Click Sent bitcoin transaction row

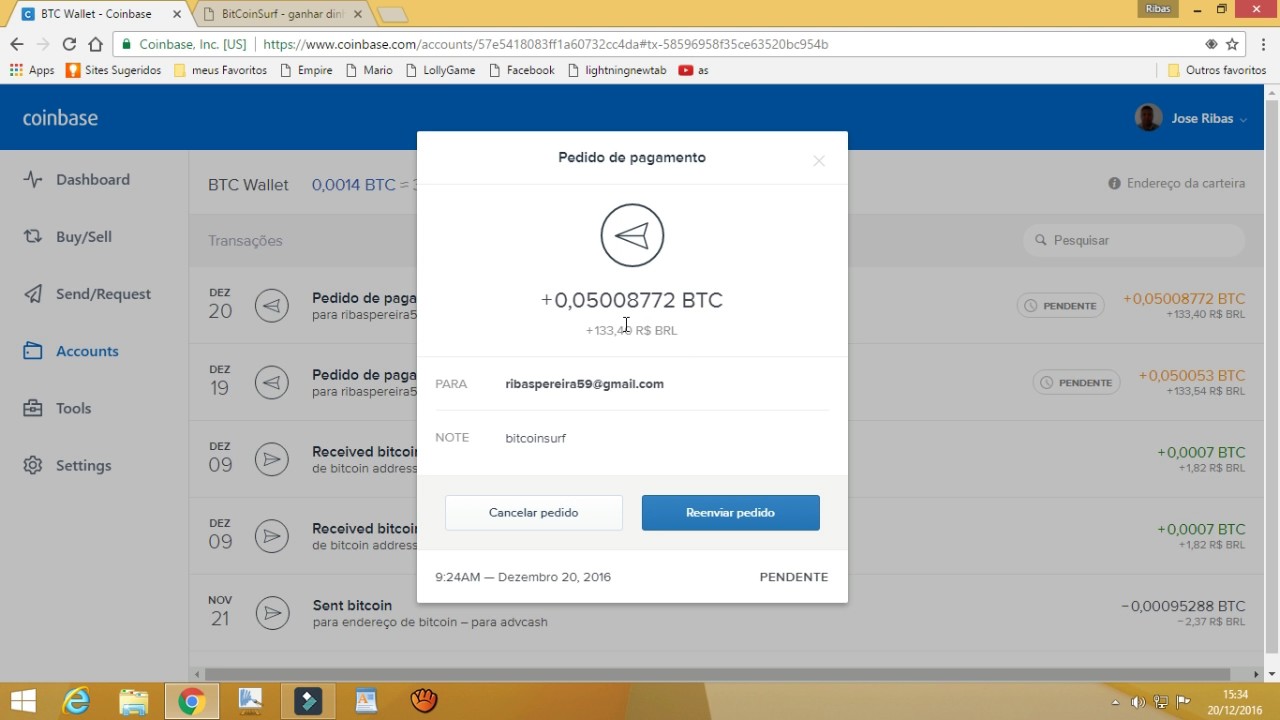click(x=726, y=612)
